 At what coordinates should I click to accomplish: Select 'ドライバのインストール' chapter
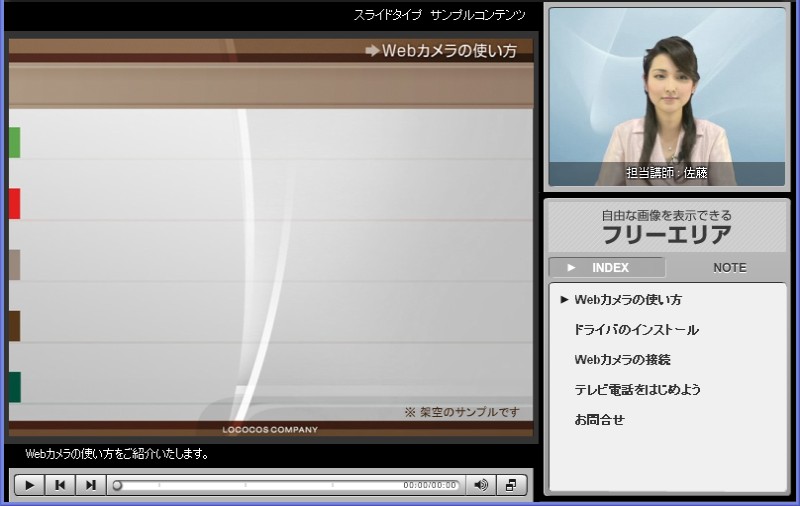pos(636,330)
